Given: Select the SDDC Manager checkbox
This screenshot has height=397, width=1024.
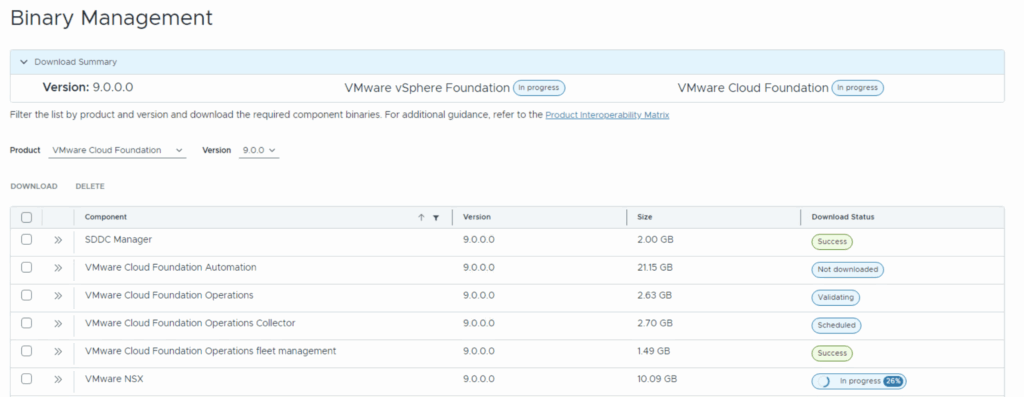Looking at the screenshot, I should coord(26,240).
